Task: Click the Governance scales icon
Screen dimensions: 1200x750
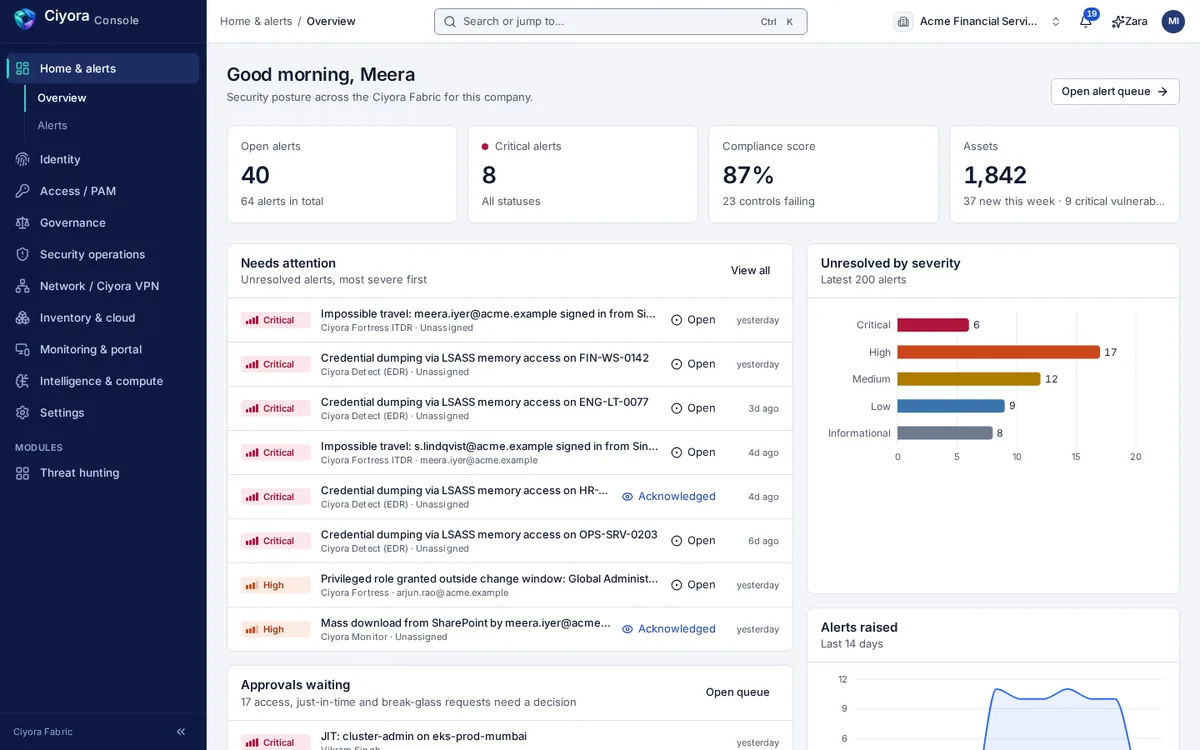Action: (x=22, y=223)
